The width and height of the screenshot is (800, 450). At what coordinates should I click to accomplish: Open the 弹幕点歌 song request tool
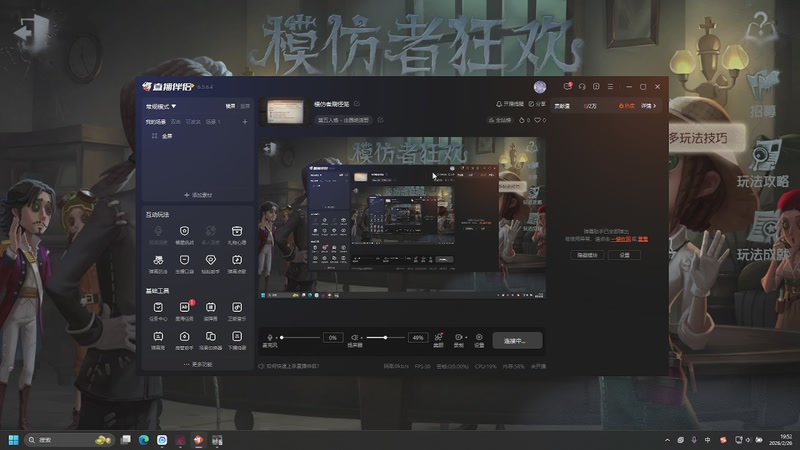tap(236, 264)
